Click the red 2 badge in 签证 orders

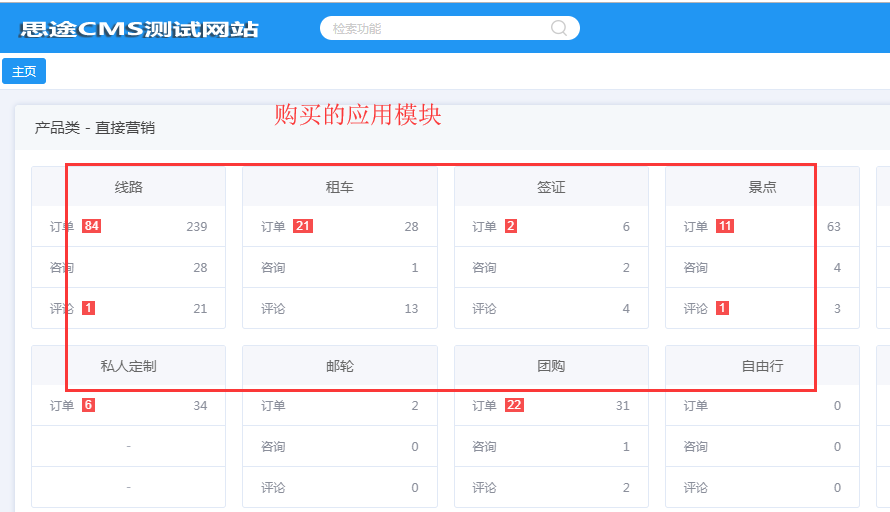pyautogui.click(x=511, y=227)
